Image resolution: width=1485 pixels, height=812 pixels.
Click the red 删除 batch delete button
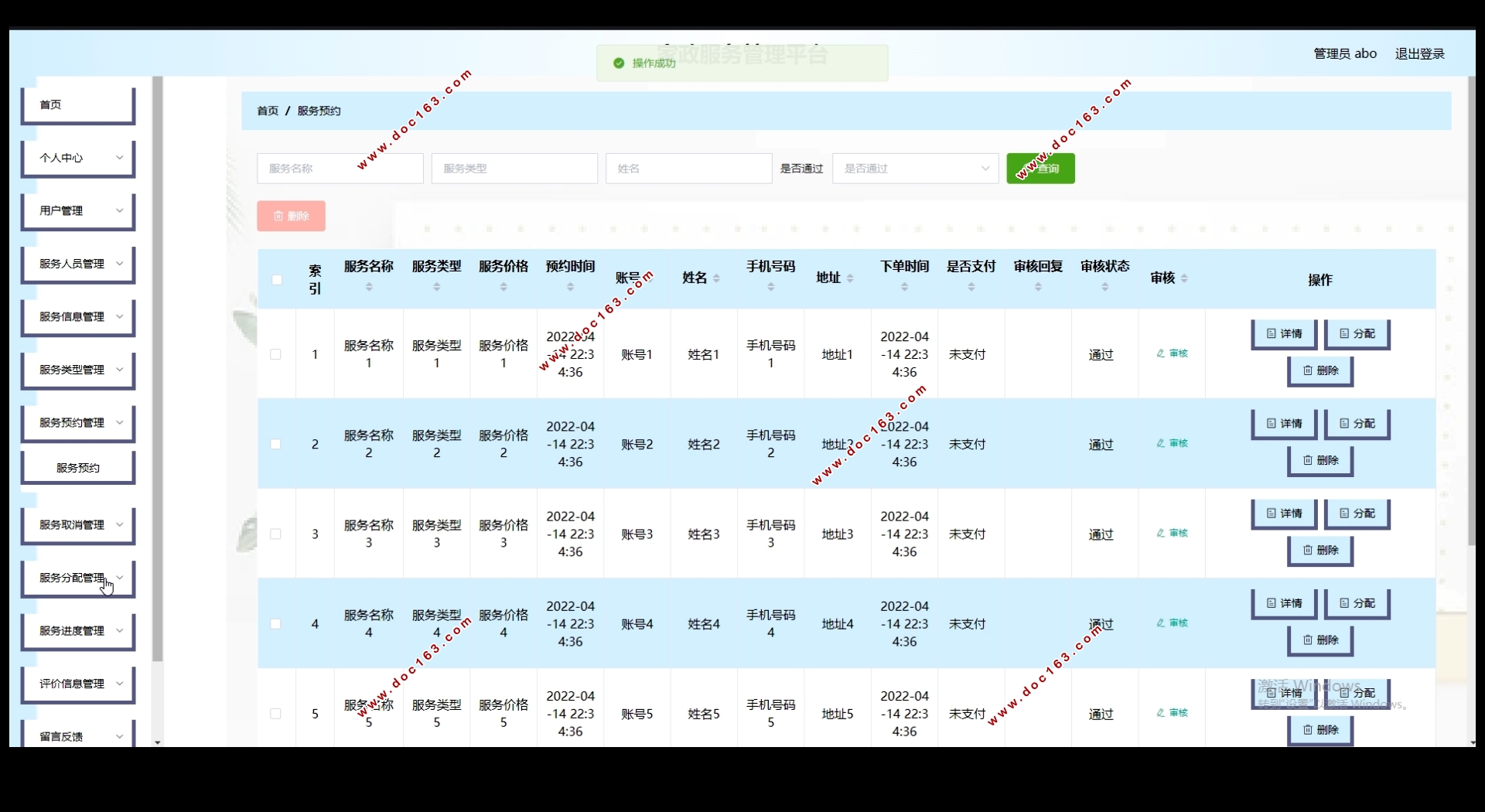tap(291, 216)
